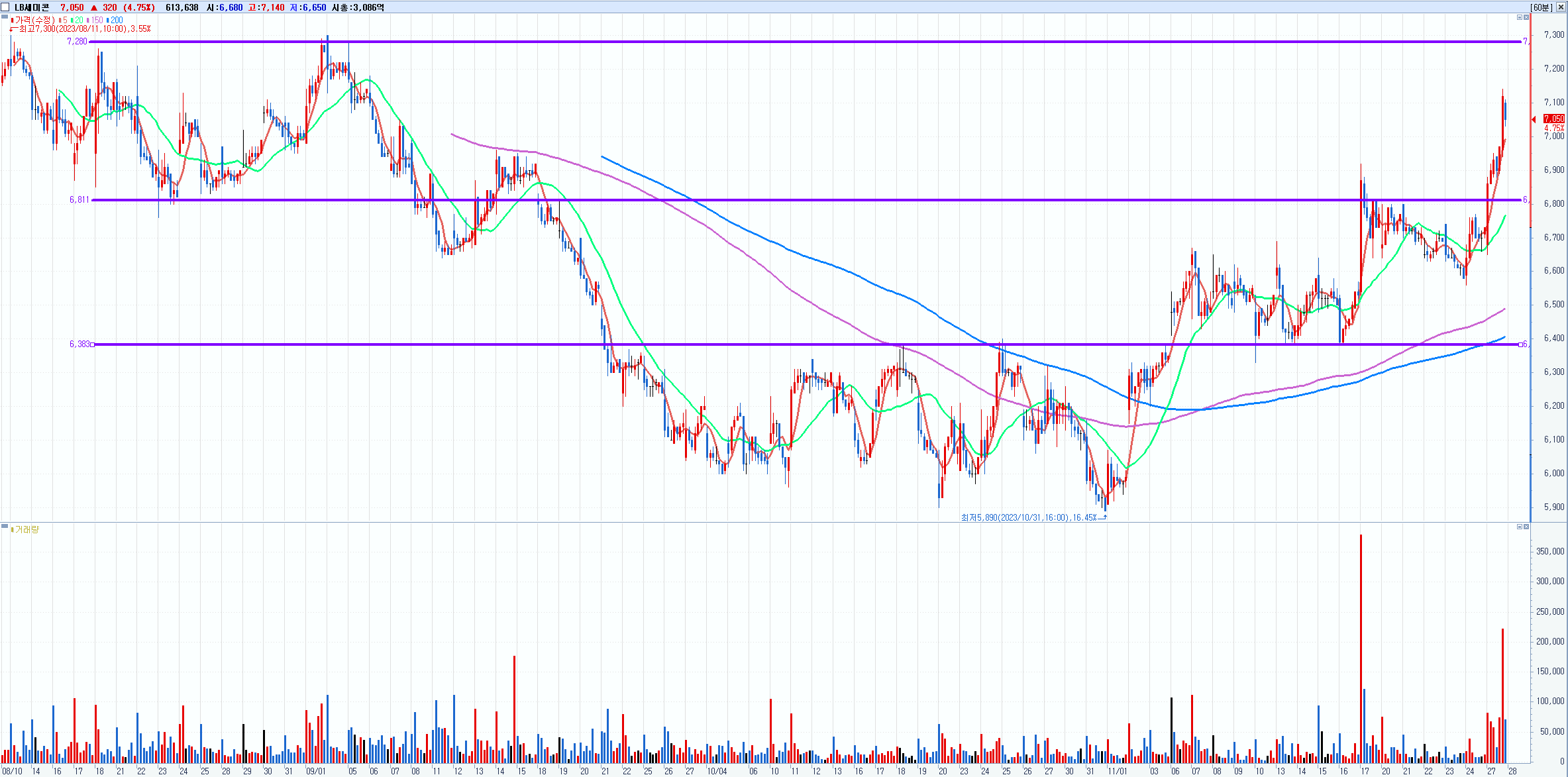Image resolution: width=1568 pixels, height=777 pixels.
Task: Select the 200-period moving average legend
Action: click(x=116, y=20)
